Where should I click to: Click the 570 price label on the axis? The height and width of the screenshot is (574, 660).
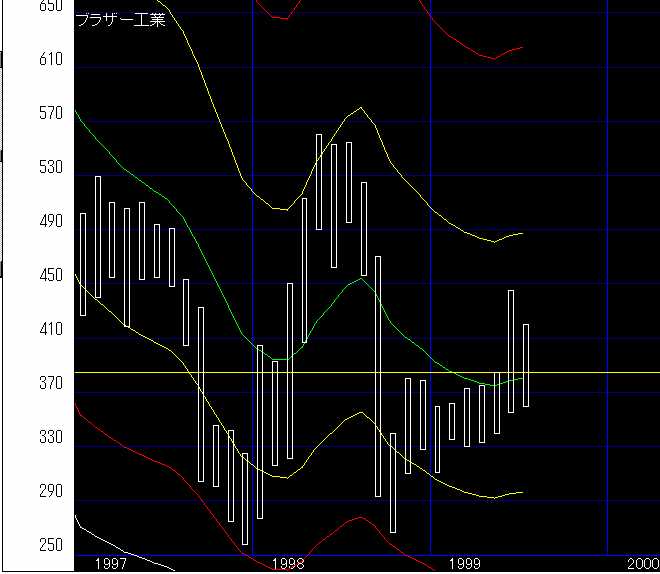pos(50,114)
